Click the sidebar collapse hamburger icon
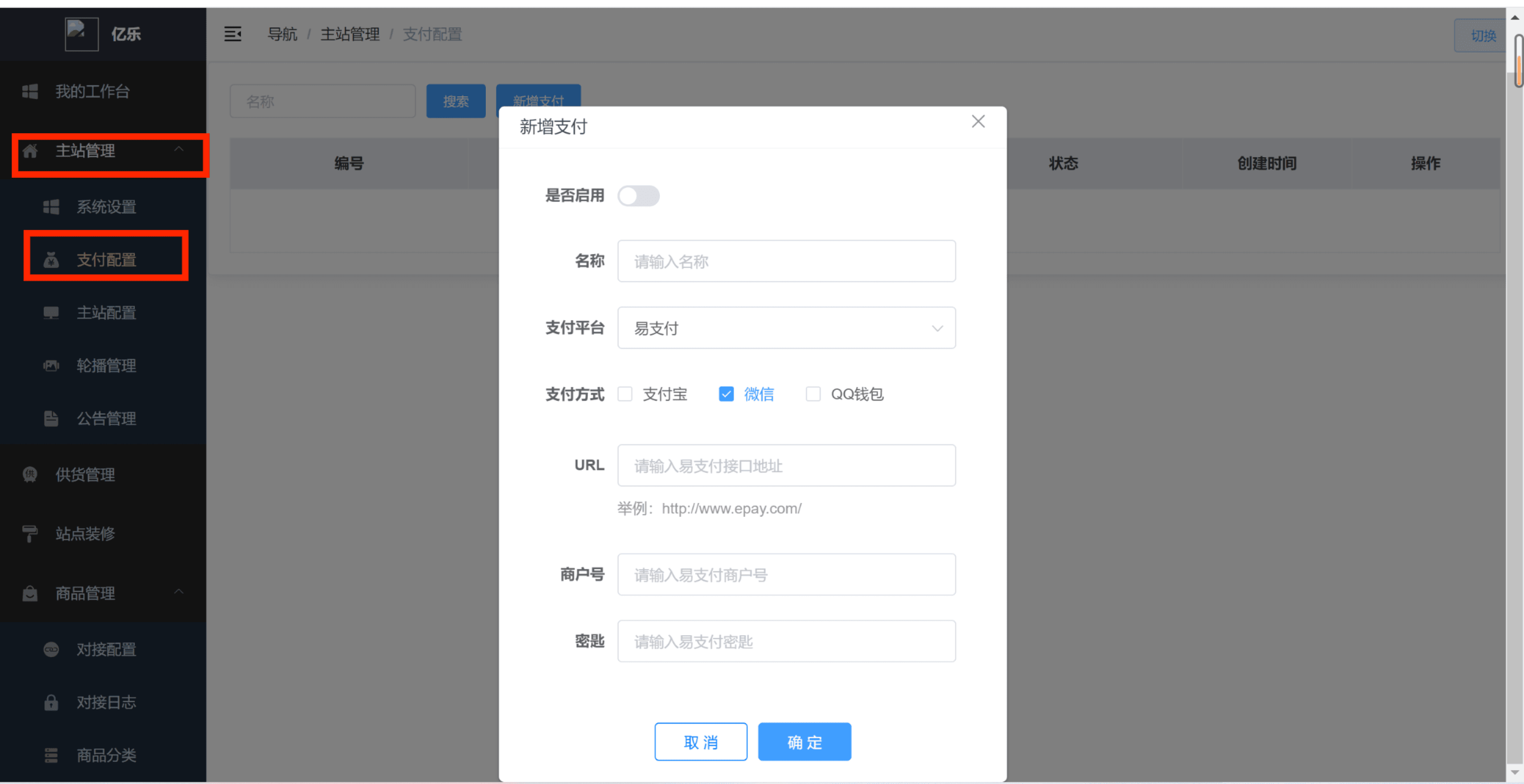The image size is (1524, 784). (232, 34)
